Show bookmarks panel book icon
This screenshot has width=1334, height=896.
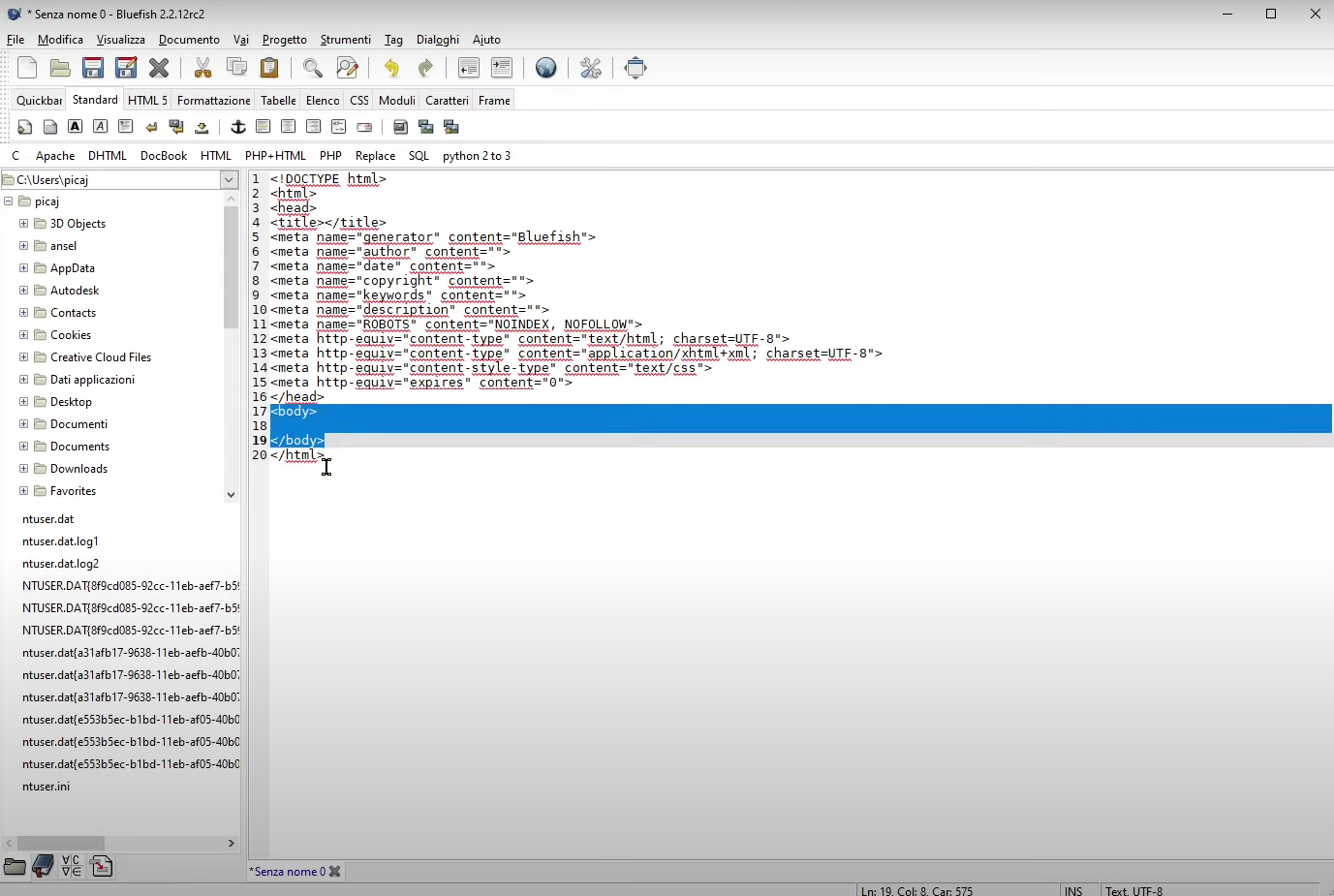tap(43, 866)
